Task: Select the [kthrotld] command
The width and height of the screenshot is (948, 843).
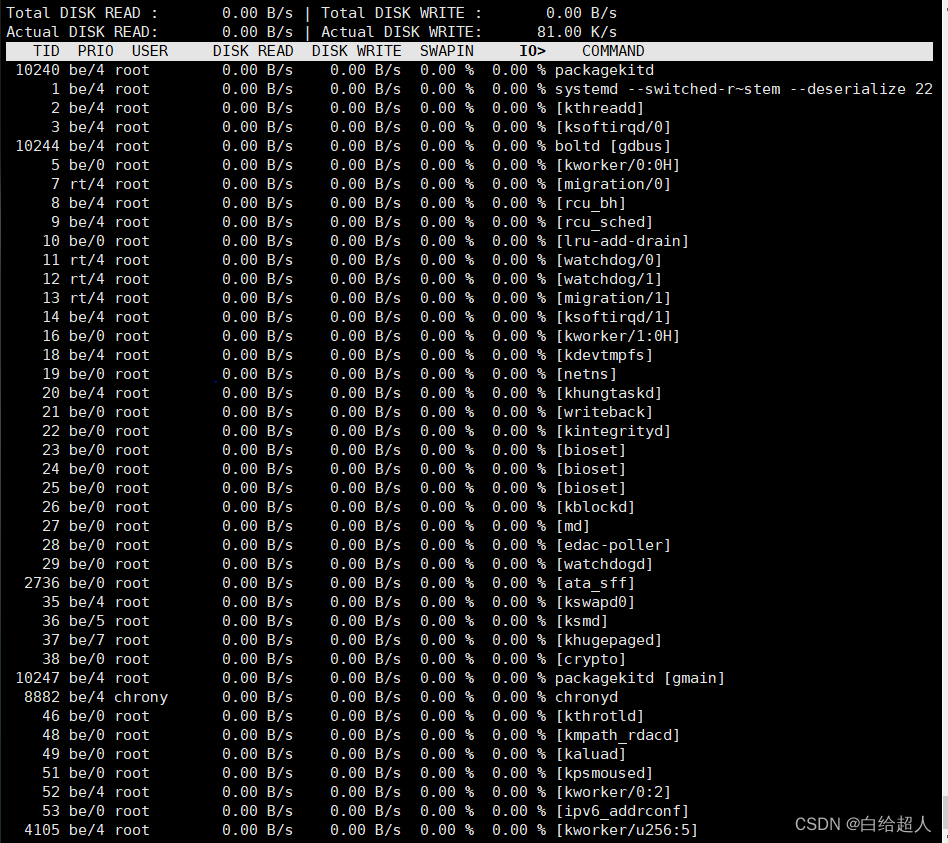Action: (600, 716)
